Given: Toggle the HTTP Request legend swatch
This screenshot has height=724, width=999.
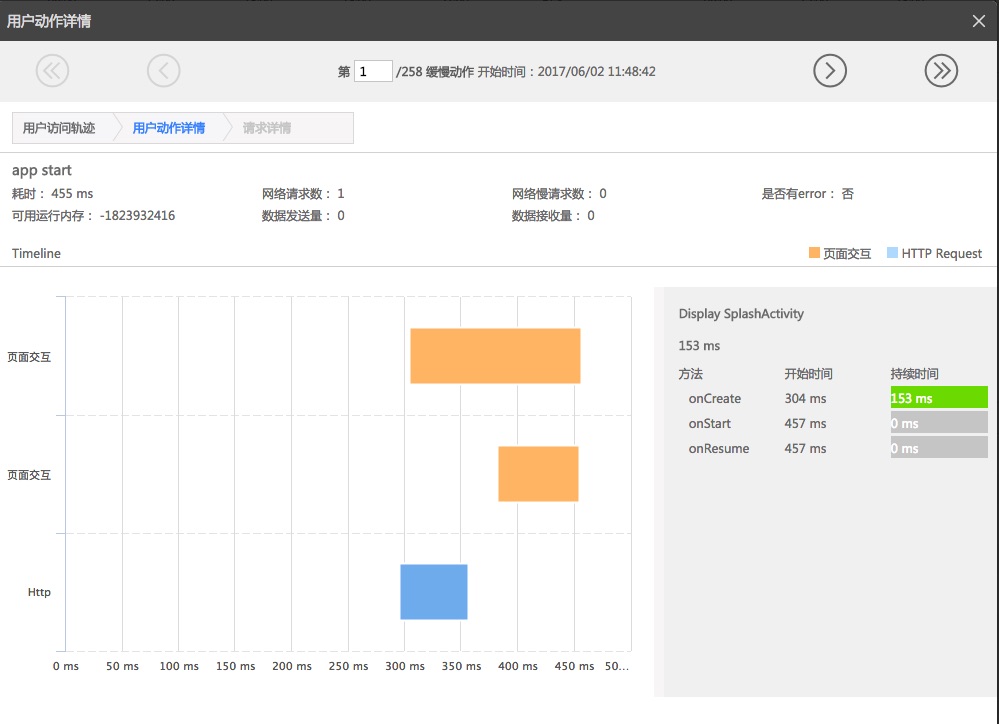Looking at the screenshot, I should click(892, 253).
